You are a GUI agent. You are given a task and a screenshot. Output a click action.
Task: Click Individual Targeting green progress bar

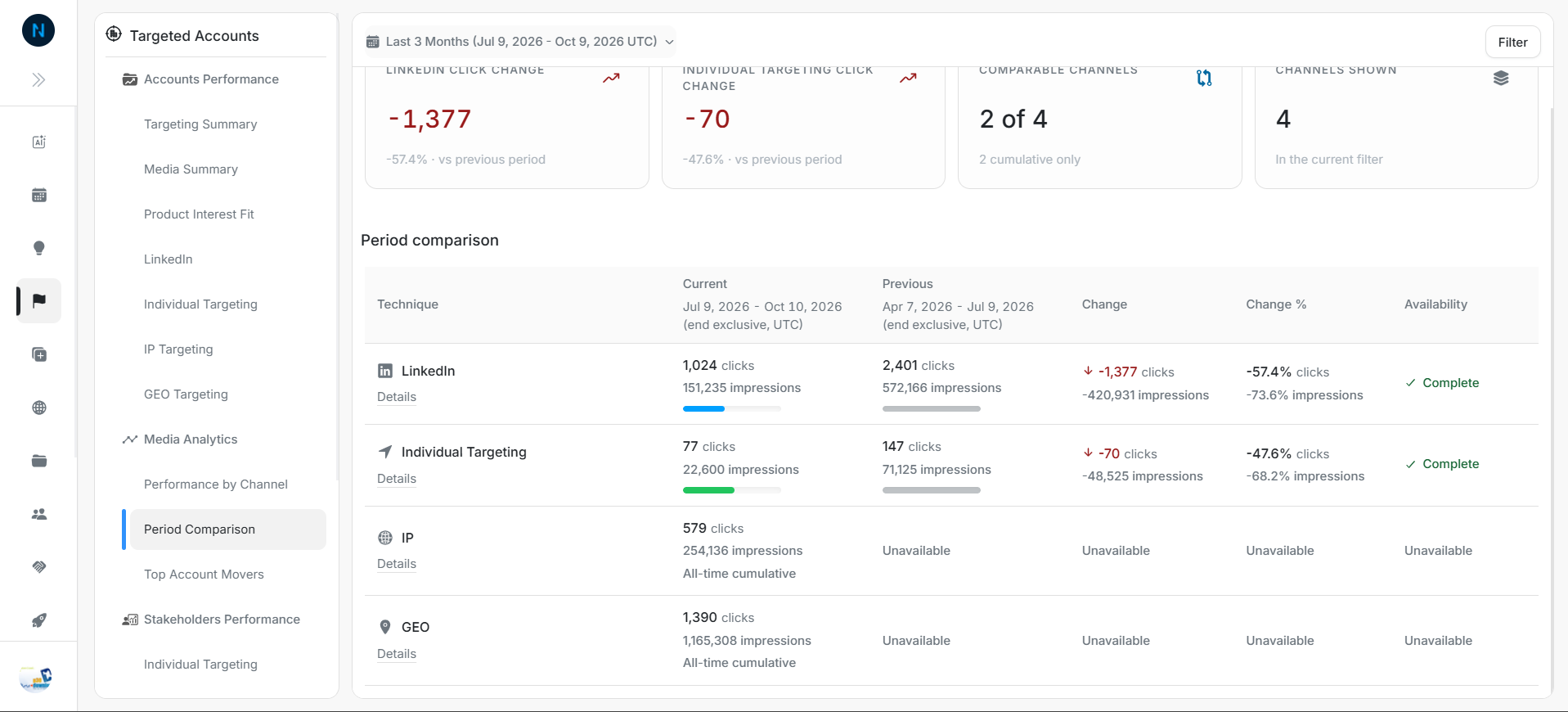(x=708, y=490)
